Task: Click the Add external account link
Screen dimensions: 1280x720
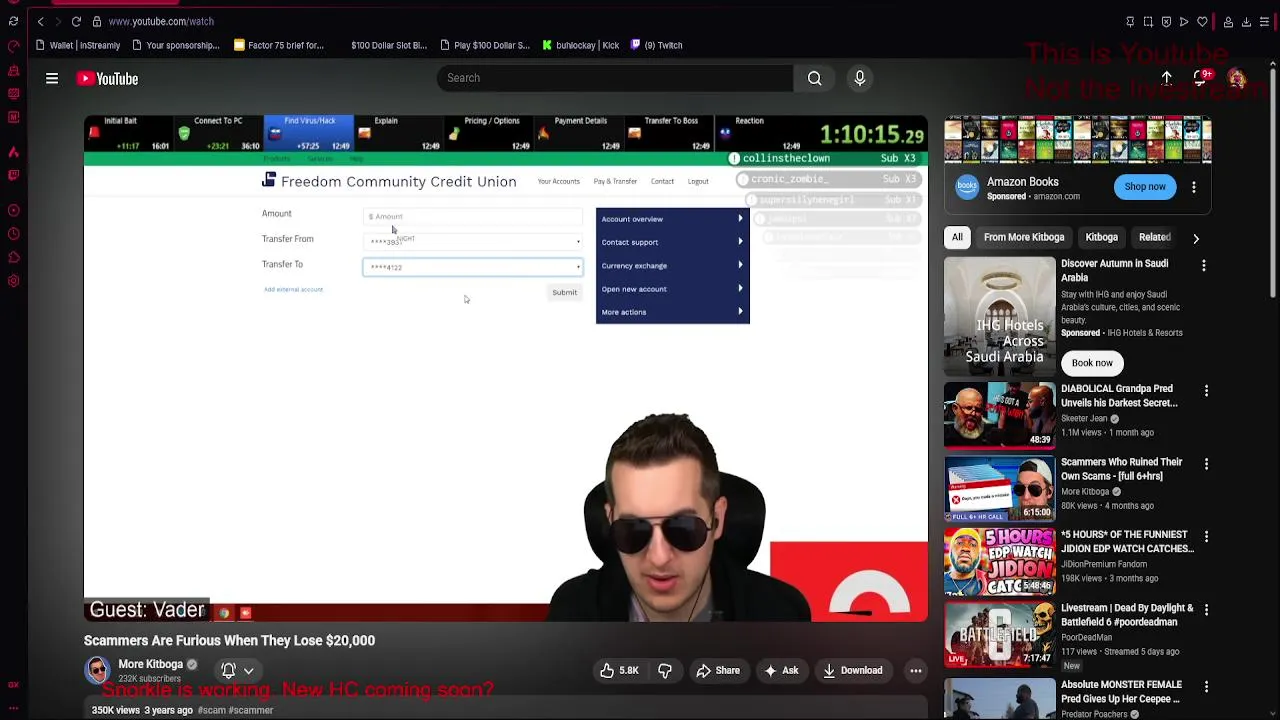Action: point(293,290)
